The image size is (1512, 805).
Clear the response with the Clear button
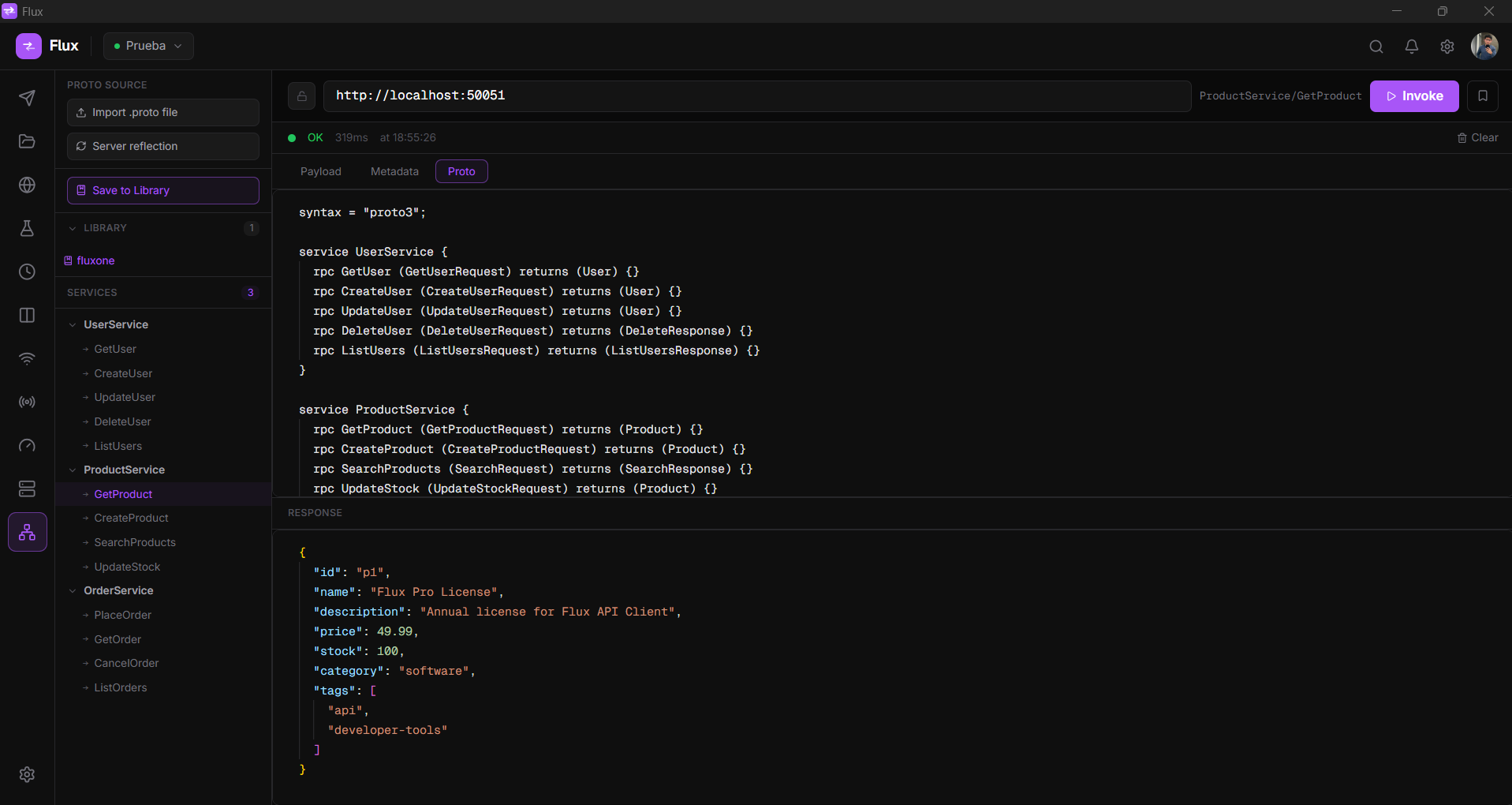pyautogui.click(x=1478, y=137)
